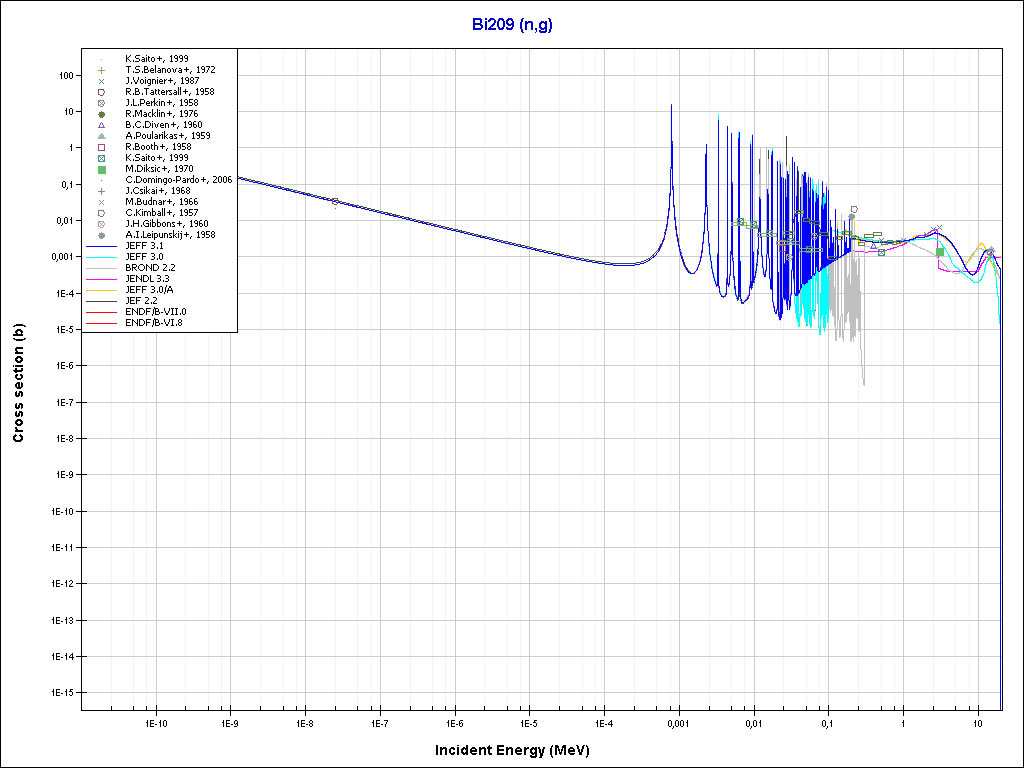Click the T.S.Belanova 1972 plus marker in legend
The height and width of the screenshot is (768, 1024).
pyautogui.click(x=102, y=70)
